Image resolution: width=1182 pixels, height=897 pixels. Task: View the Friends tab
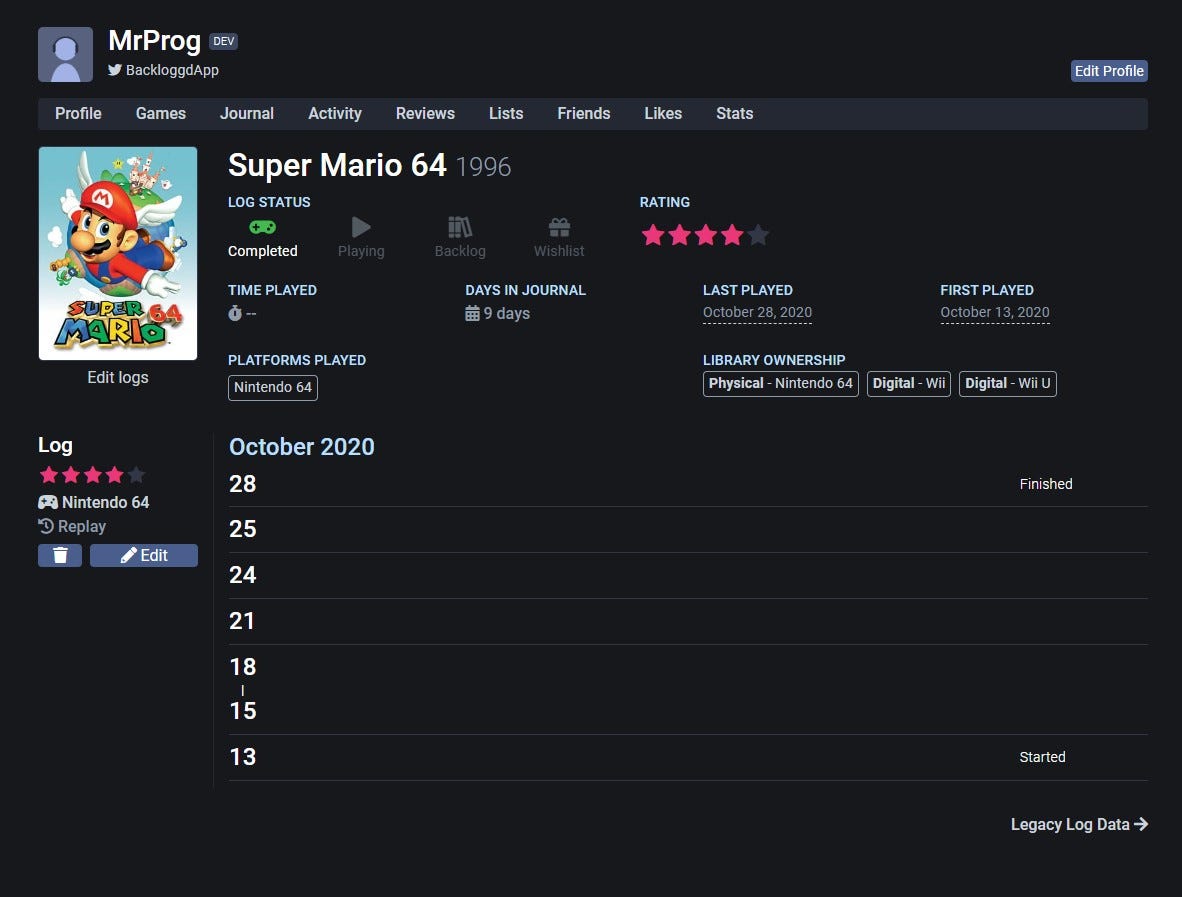coord(583,114)
